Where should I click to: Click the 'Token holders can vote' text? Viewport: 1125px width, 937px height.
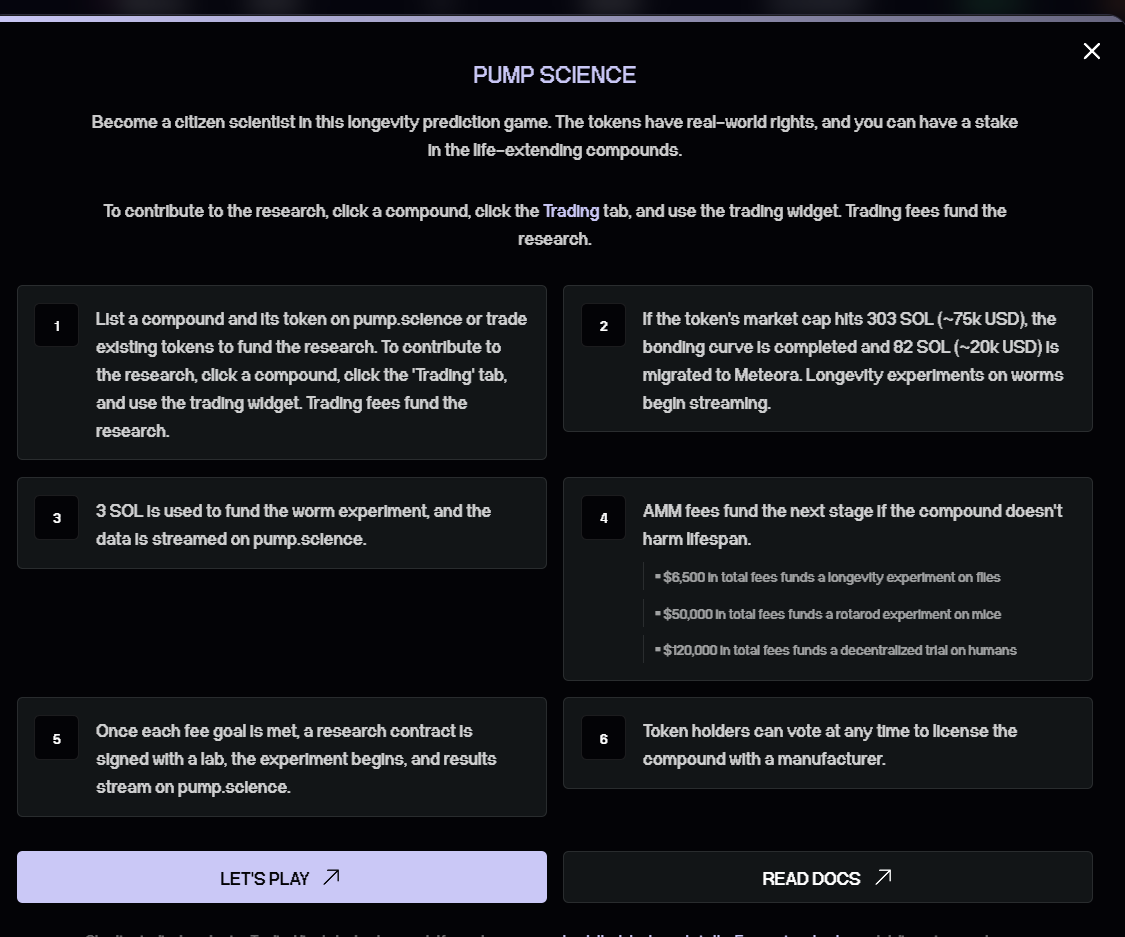click(829, 745)
